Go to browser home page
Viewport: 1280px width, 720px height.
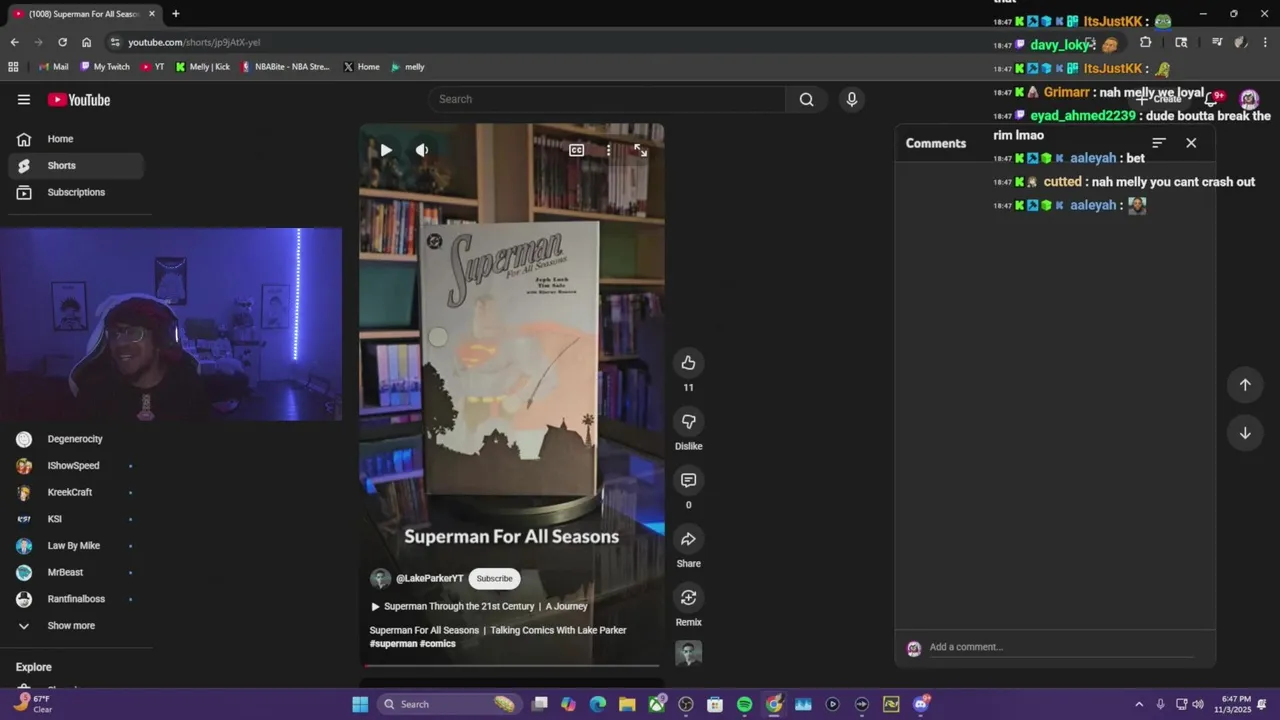tap(87, 42)
